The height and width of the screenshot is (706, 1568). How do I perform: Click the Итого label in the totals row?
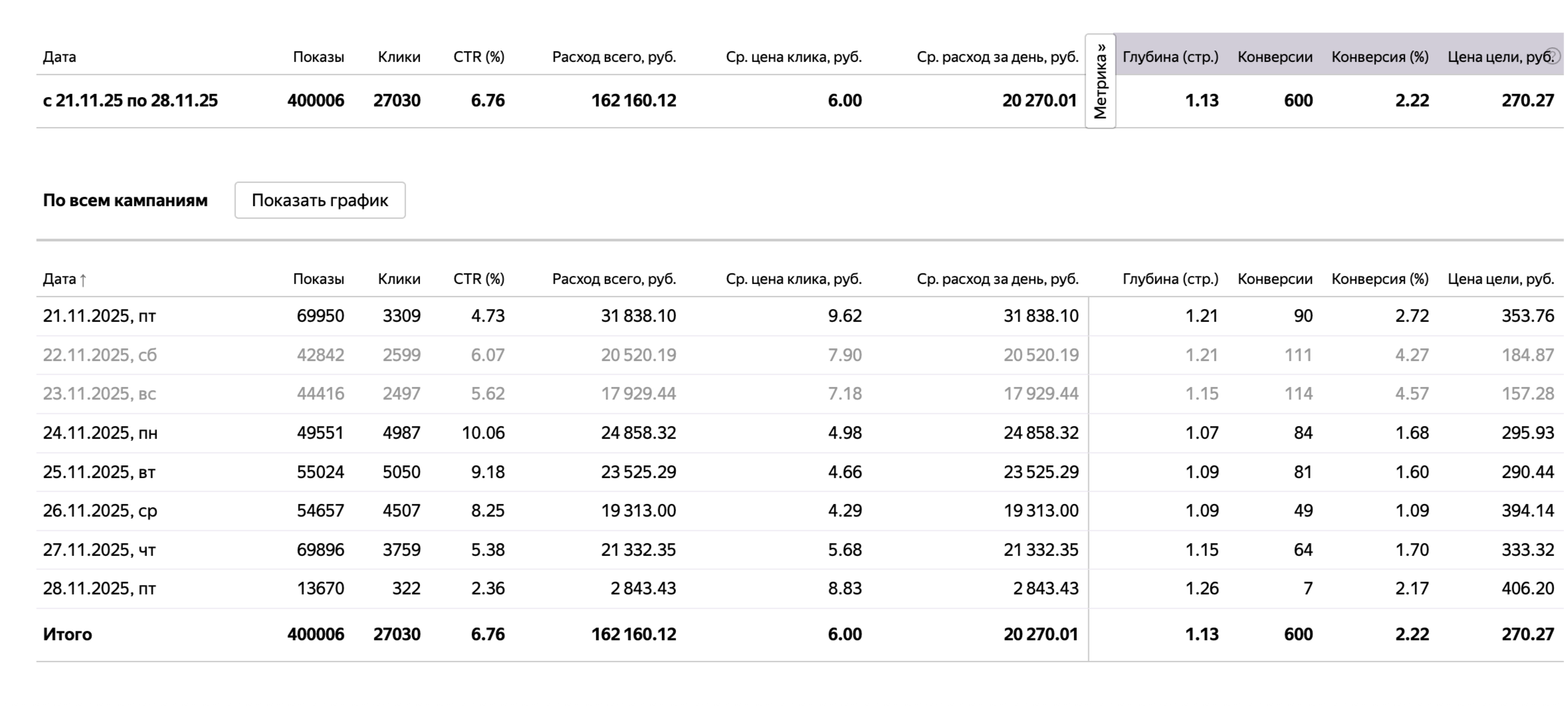coord(67,634)
